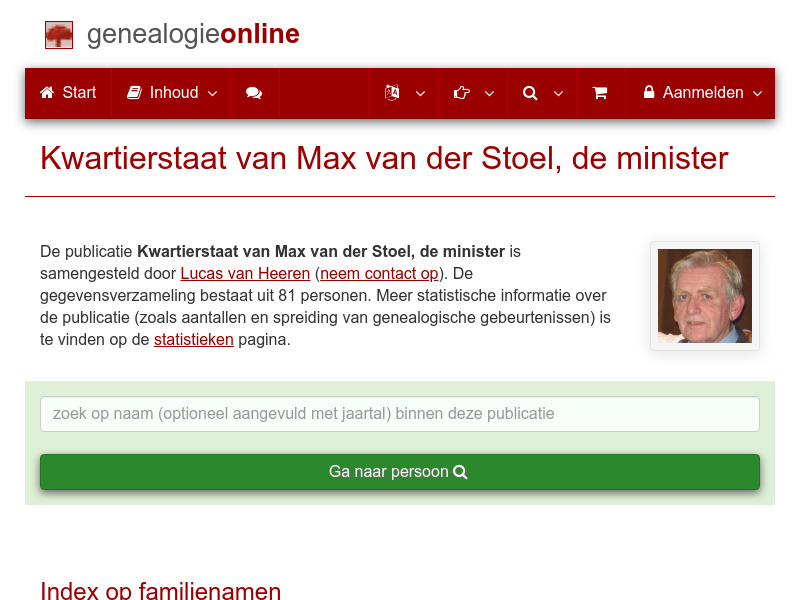The image size is (800, 600).
Task: Click the chat bubbles icon
Action: tap(254, 92)
